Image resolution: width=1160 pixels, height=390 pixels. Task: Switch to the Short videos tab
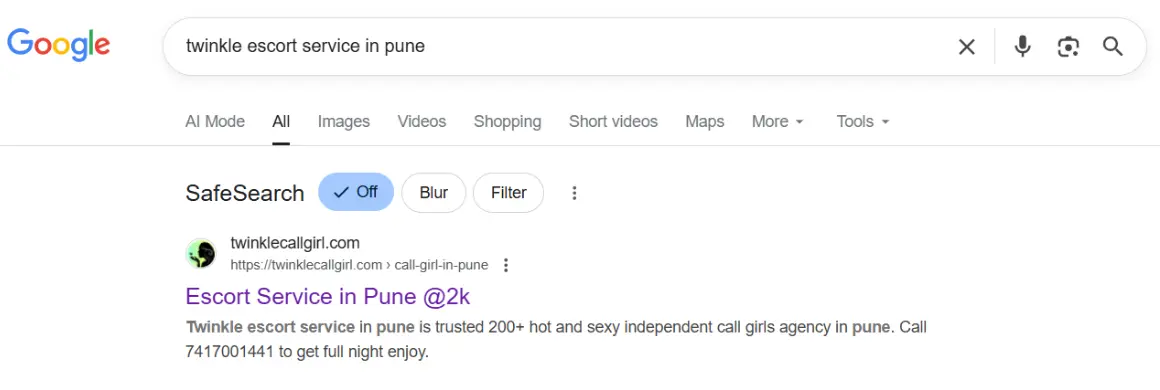click(613, 121)
